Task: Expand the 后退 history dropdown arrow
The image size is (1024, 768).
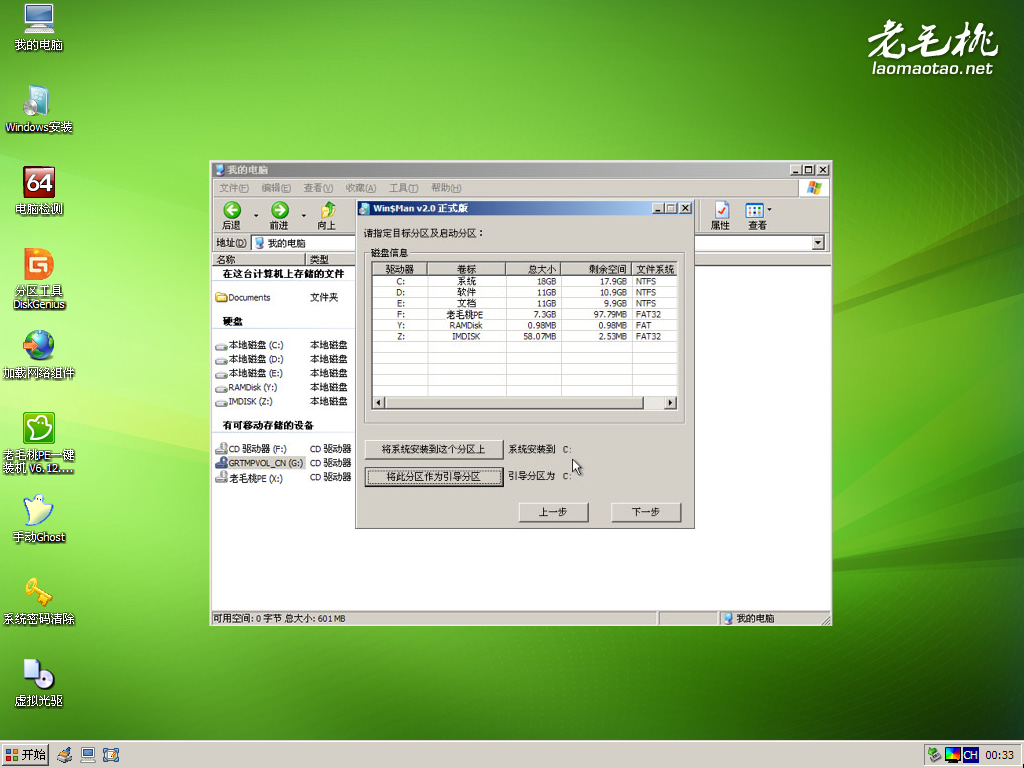Action: (255, 216)
